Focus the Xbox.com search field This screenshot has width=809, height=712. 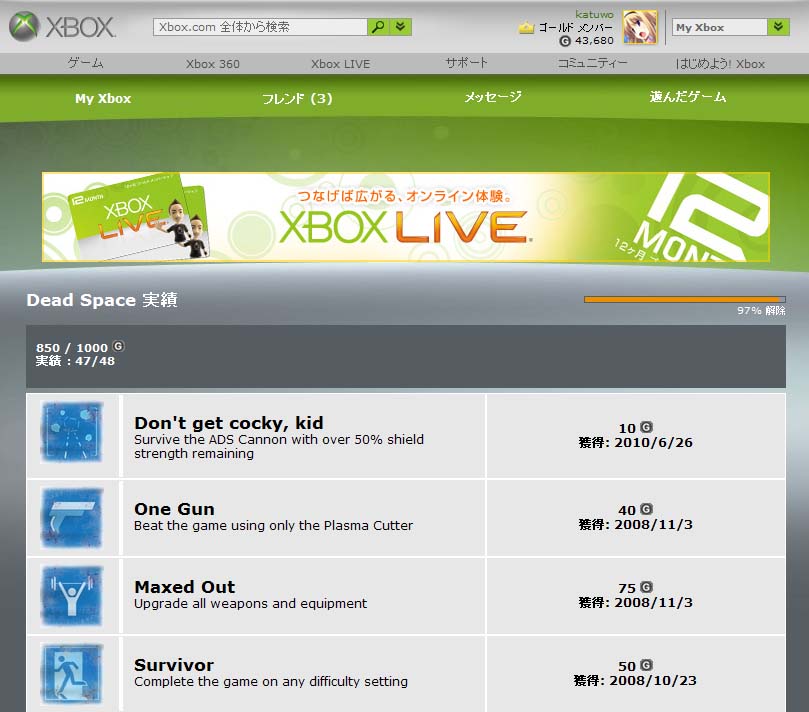[260, 27]
